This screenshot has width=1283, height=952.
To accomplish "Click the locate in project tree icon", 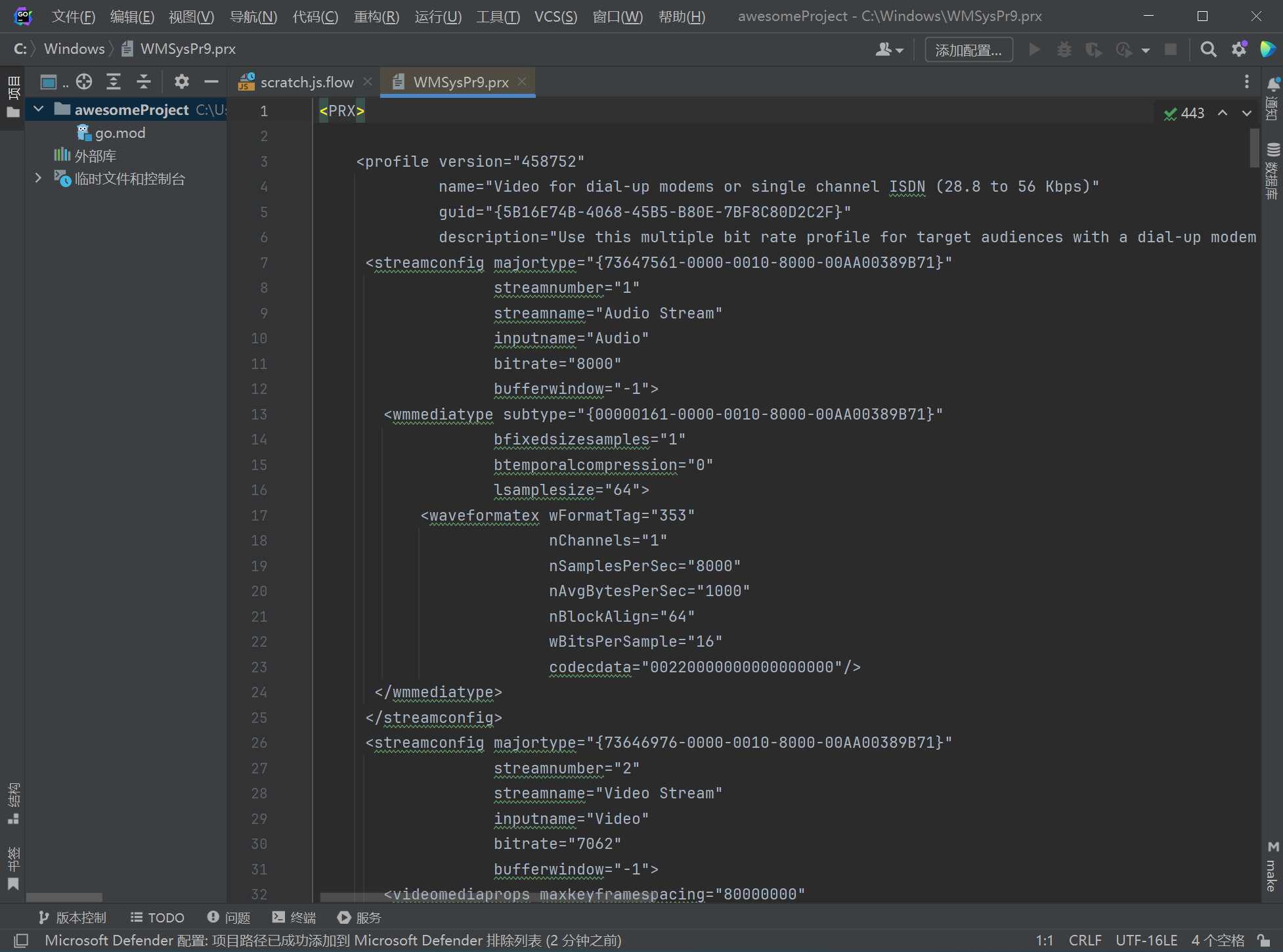I will (x=84, y=81).
